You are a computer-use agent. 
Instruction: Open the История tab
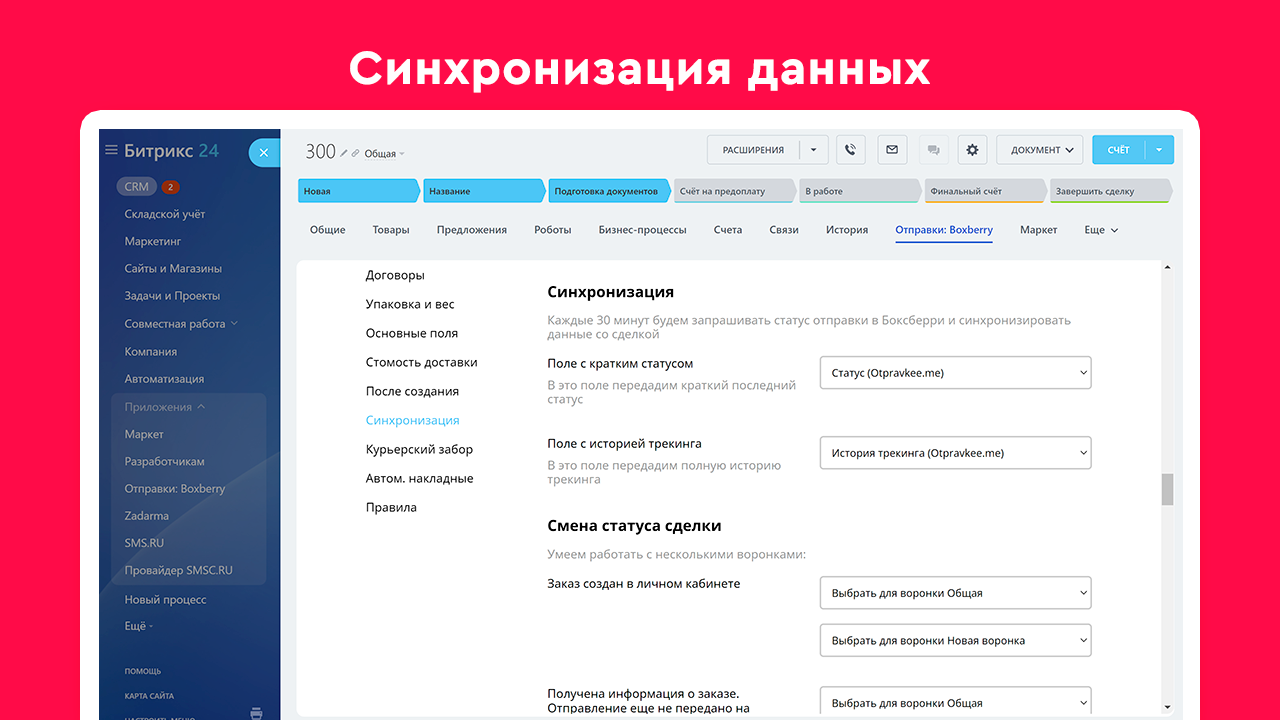(x=846, y=230)
